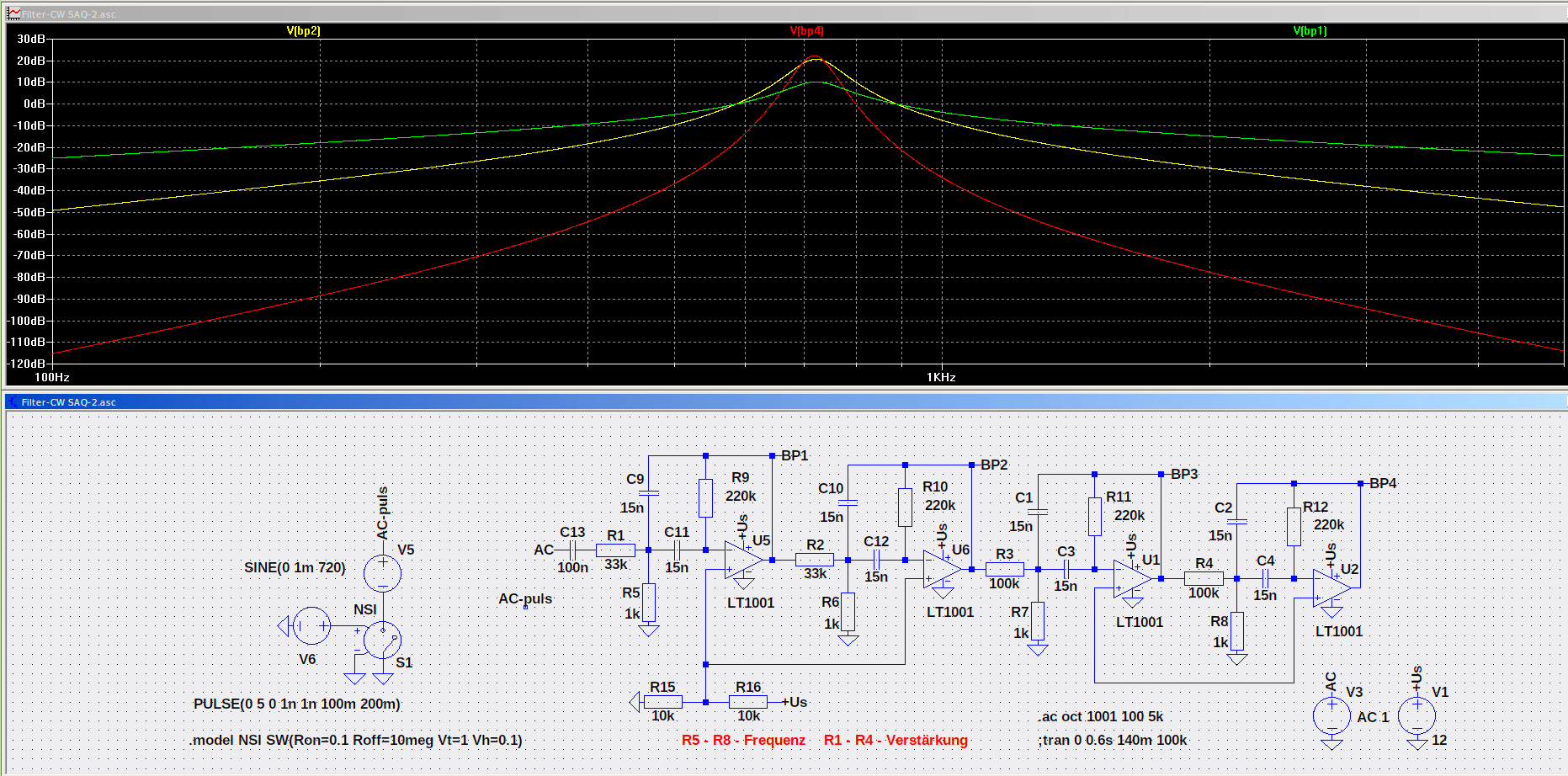Click the V(bp2) trace label
This screenshot has height=776, width=1568.
coord(303,31)
